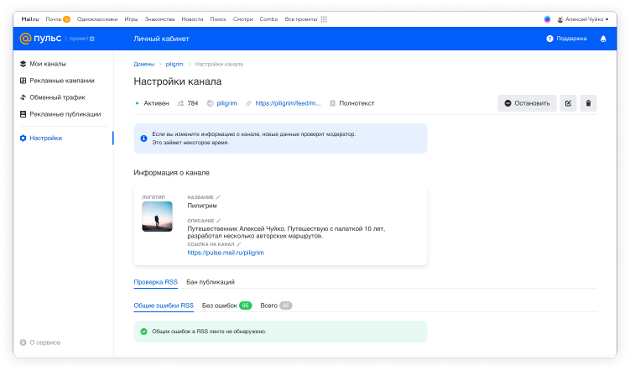The image size is (630, 371).
Task: Click the Остановить button
Action: coord(527,103)
